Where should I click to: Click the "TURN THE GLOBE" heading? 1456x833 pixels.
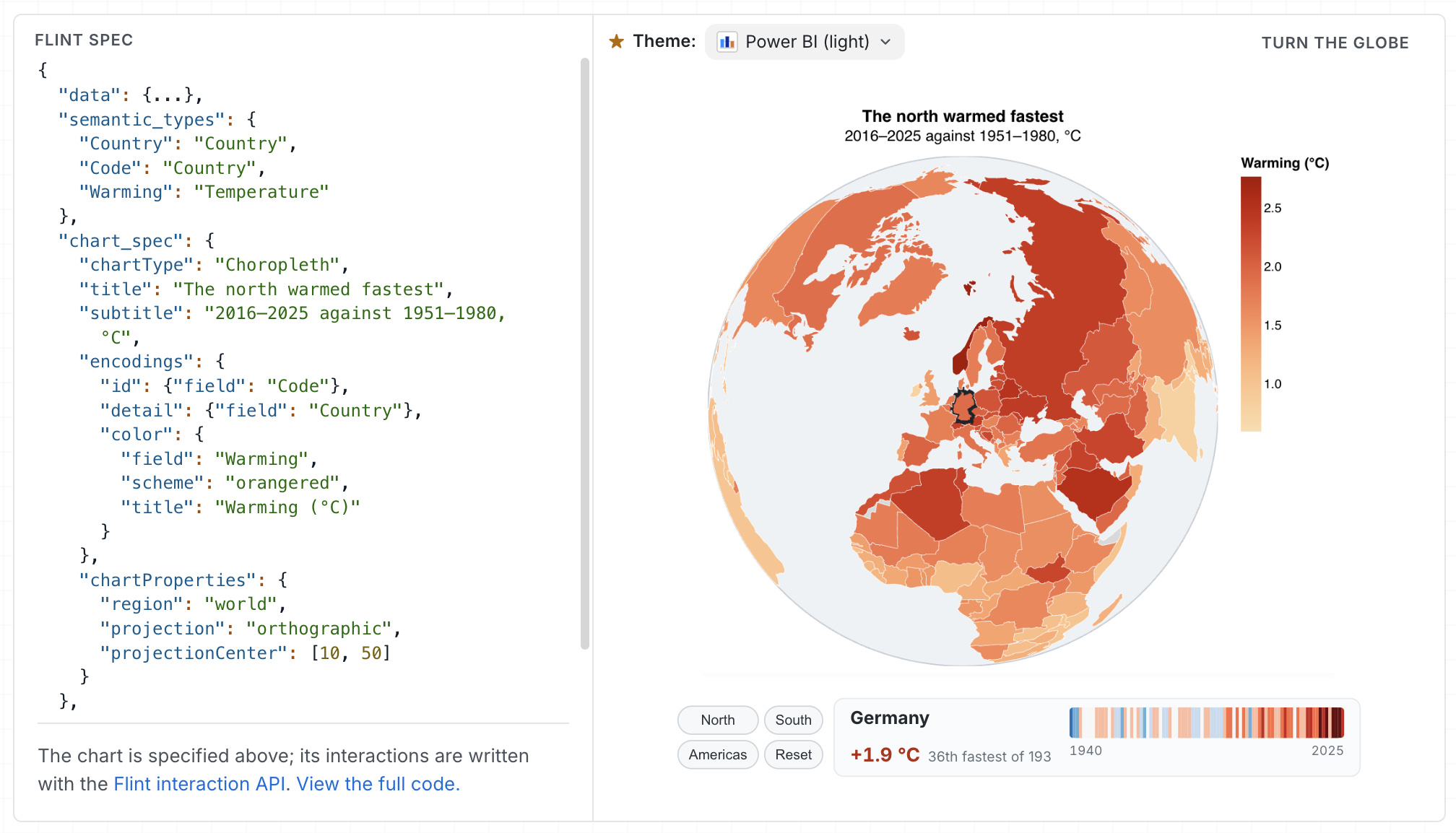pyautogui.click(x=1335, y=43)
